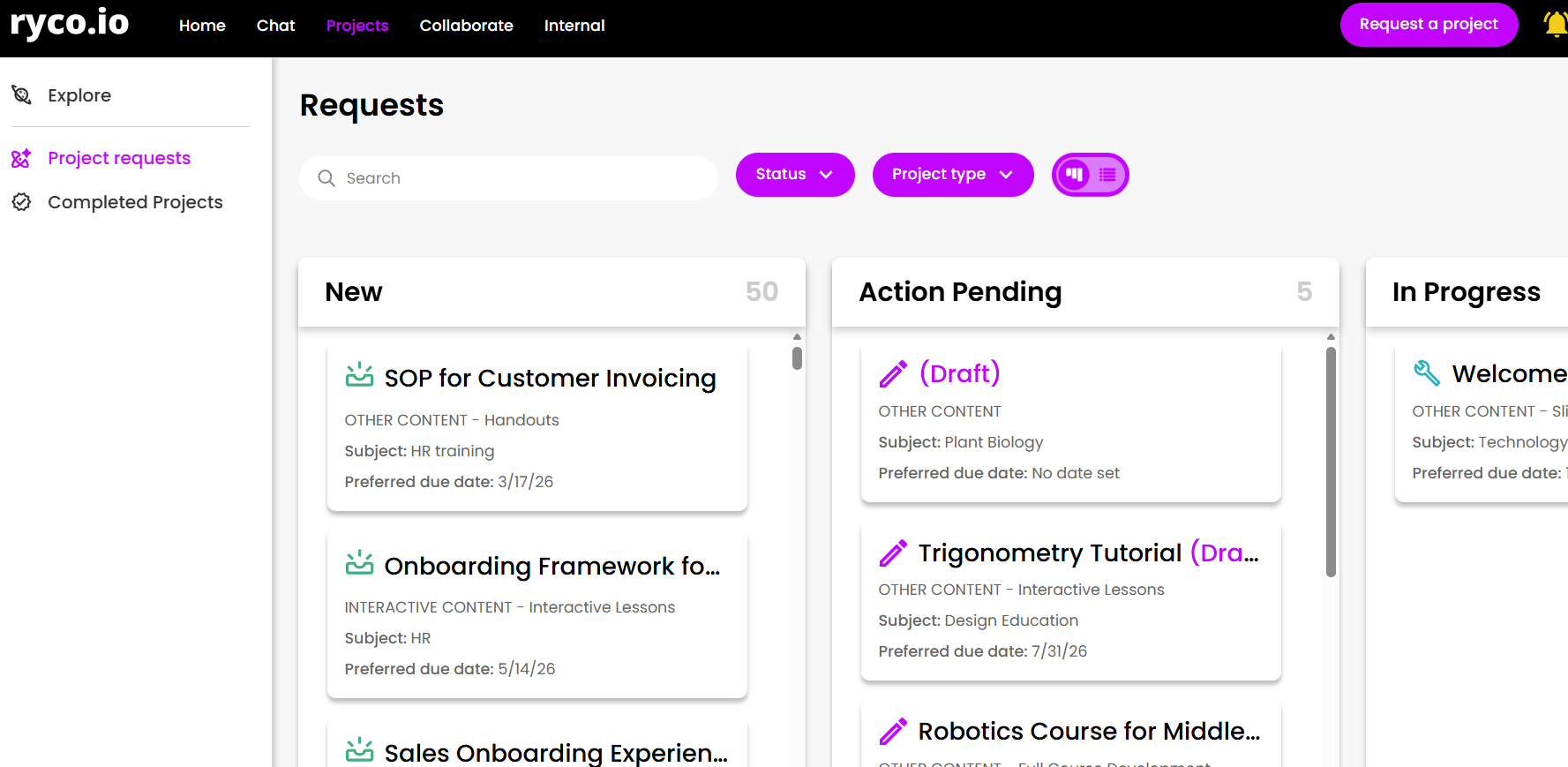Open Completed Projects in the sidebar
The height and width of the screenshot is (767, 1568).
click(135, 202)
